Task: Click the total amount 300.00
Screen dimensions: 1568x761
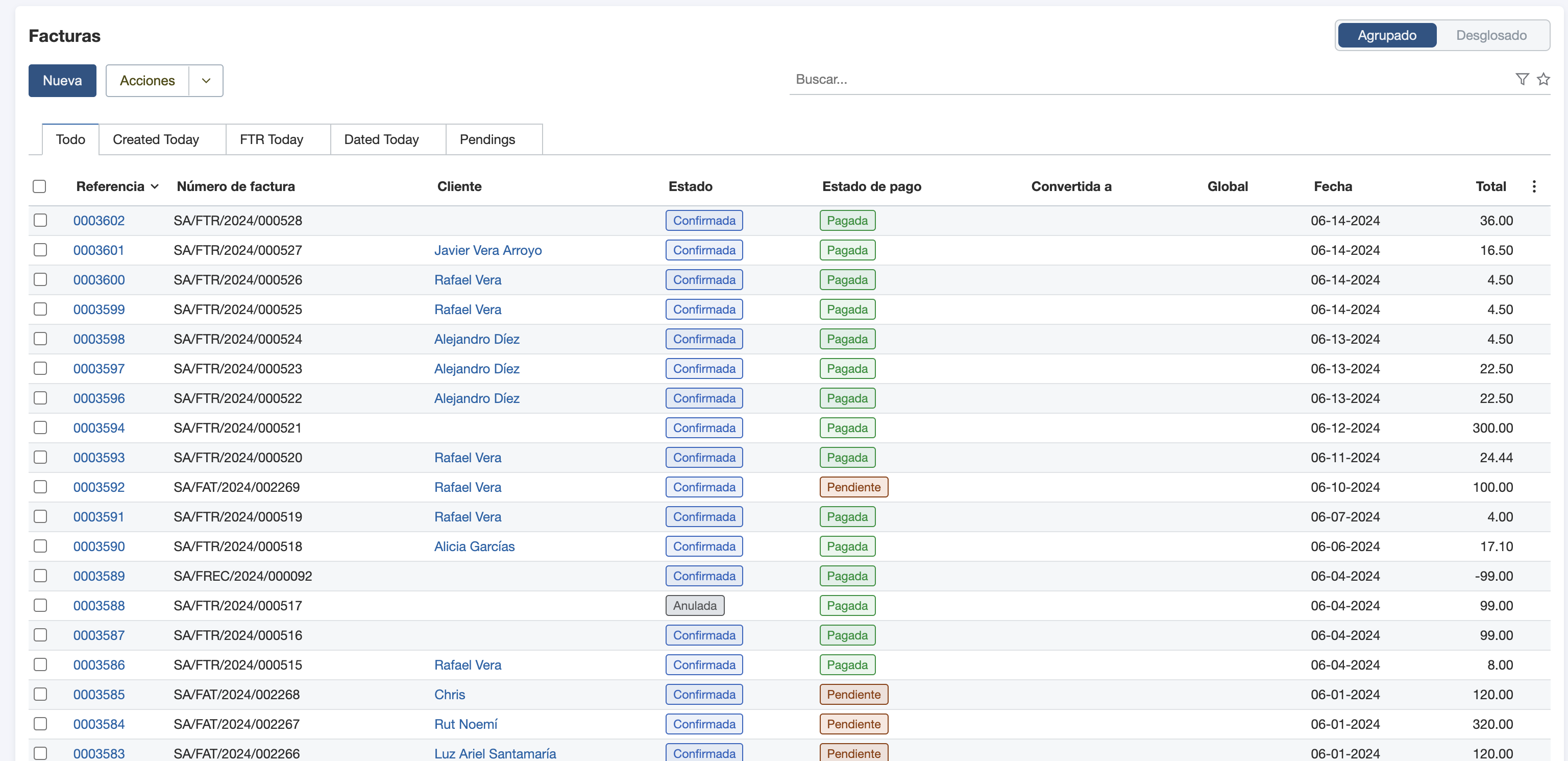Action: pos(1492,427)
